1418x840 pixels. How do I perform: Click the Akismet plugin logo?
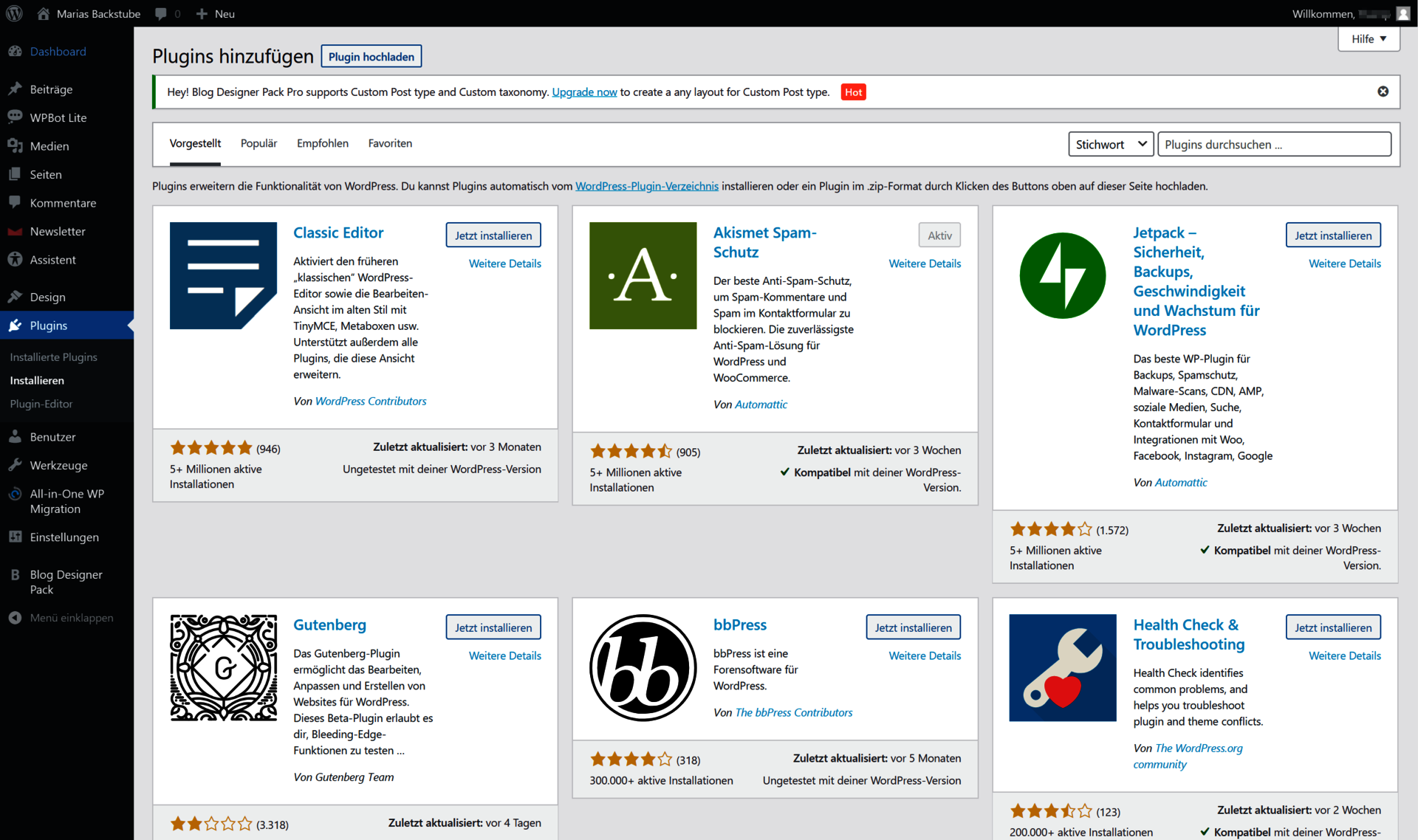(x=643, y=275)
